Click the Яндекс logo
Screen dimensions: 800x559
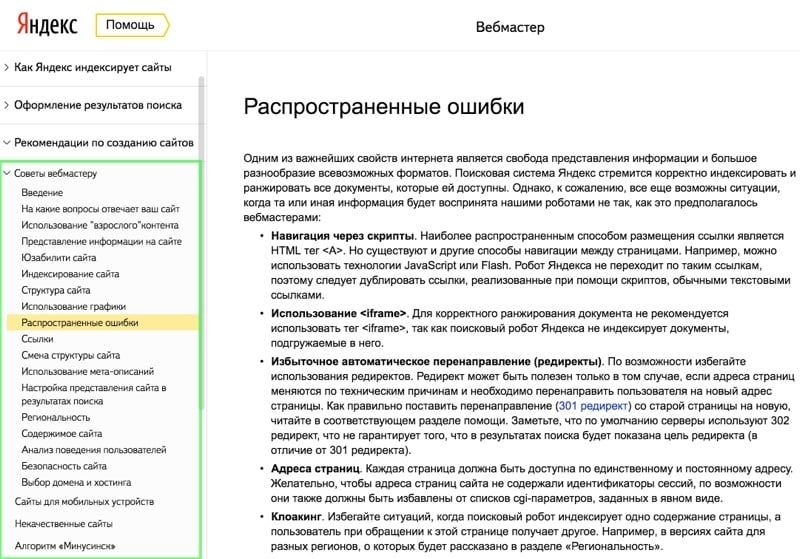tap(41, 25)
